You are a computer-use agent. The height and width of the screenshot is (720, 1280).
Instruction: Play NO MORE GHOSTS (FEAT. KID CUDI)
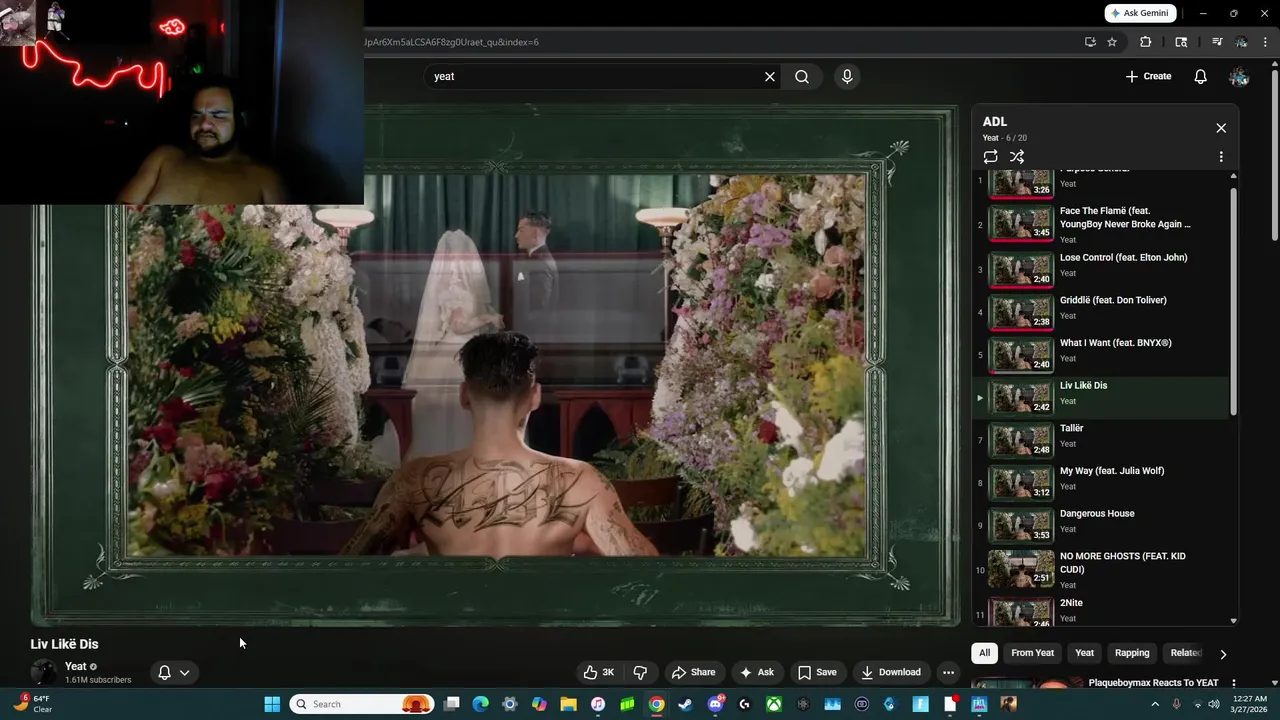click(1101, 569)
